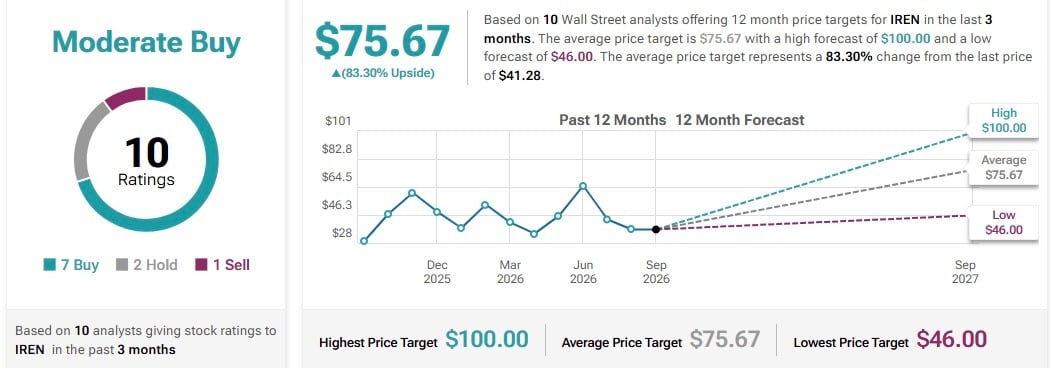Click the first chart point near $28

click(364, 241)
